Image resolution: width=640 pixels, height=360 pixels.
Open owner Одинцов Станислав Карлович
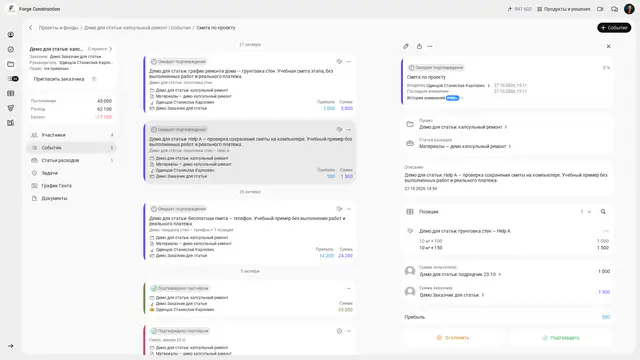coord(458,86)
